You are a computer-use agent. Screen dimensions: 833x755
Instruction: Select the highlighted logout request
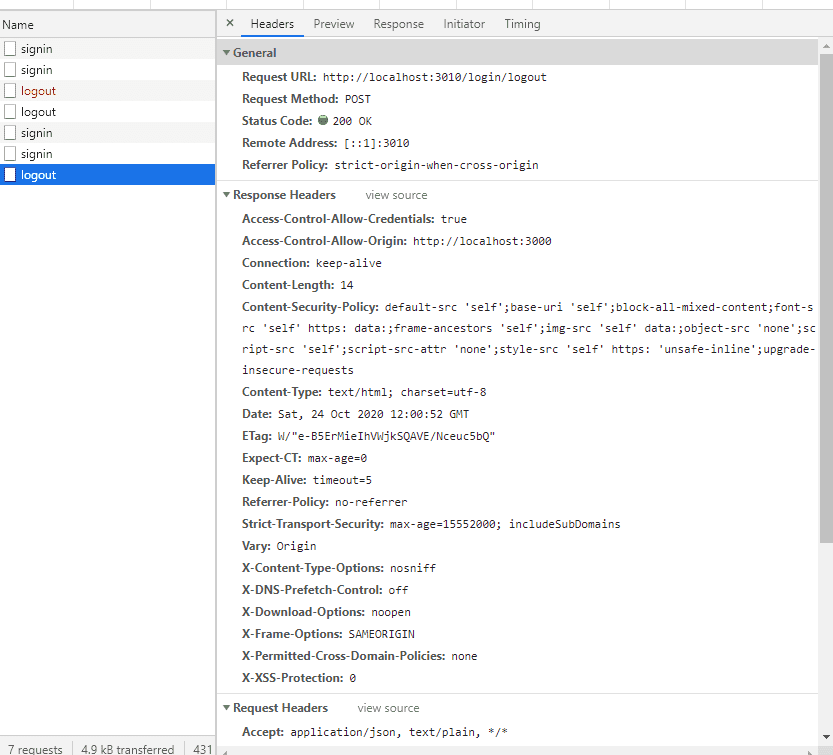point(107,175)
